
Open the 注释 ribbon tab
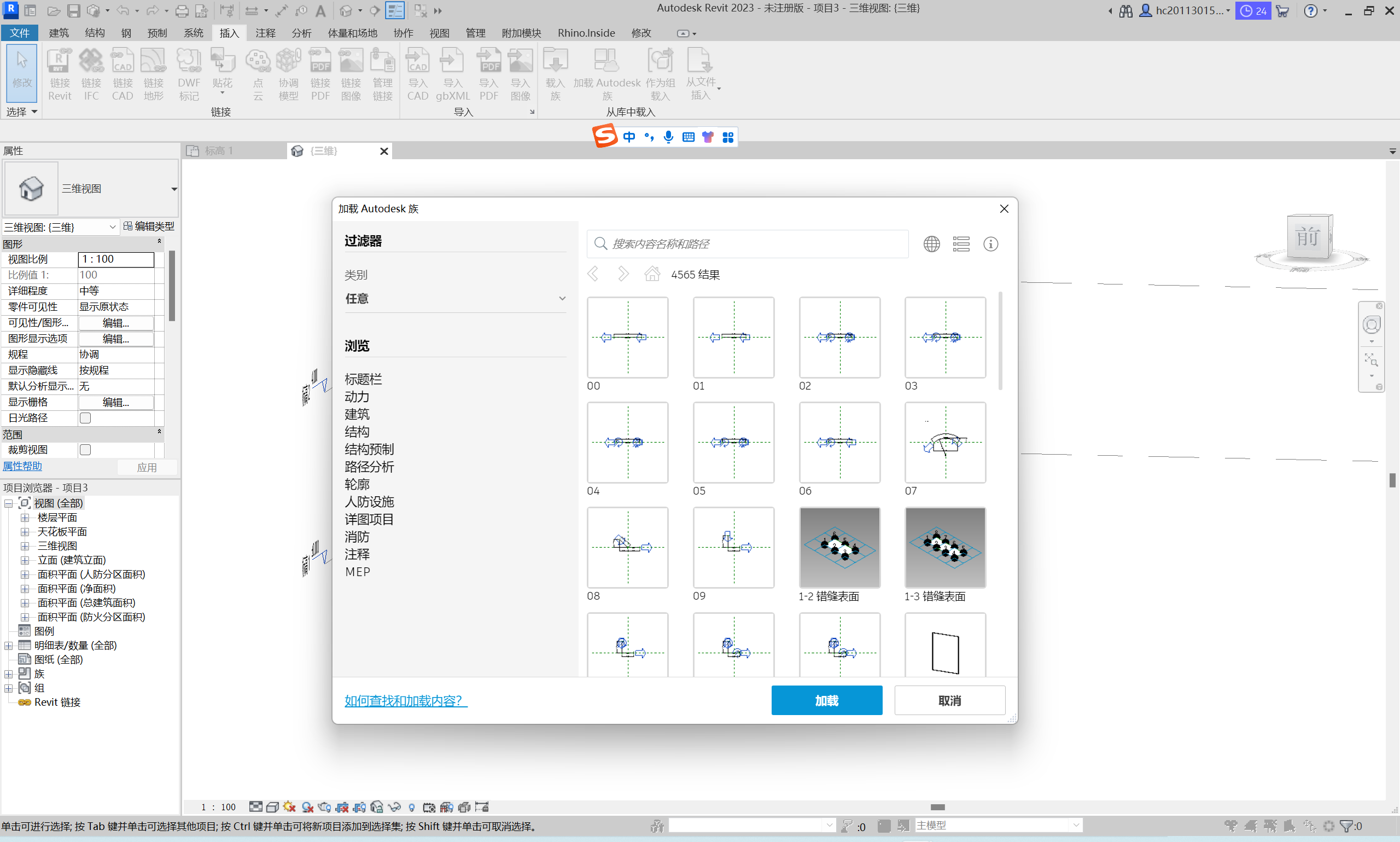tap(265, 33)
